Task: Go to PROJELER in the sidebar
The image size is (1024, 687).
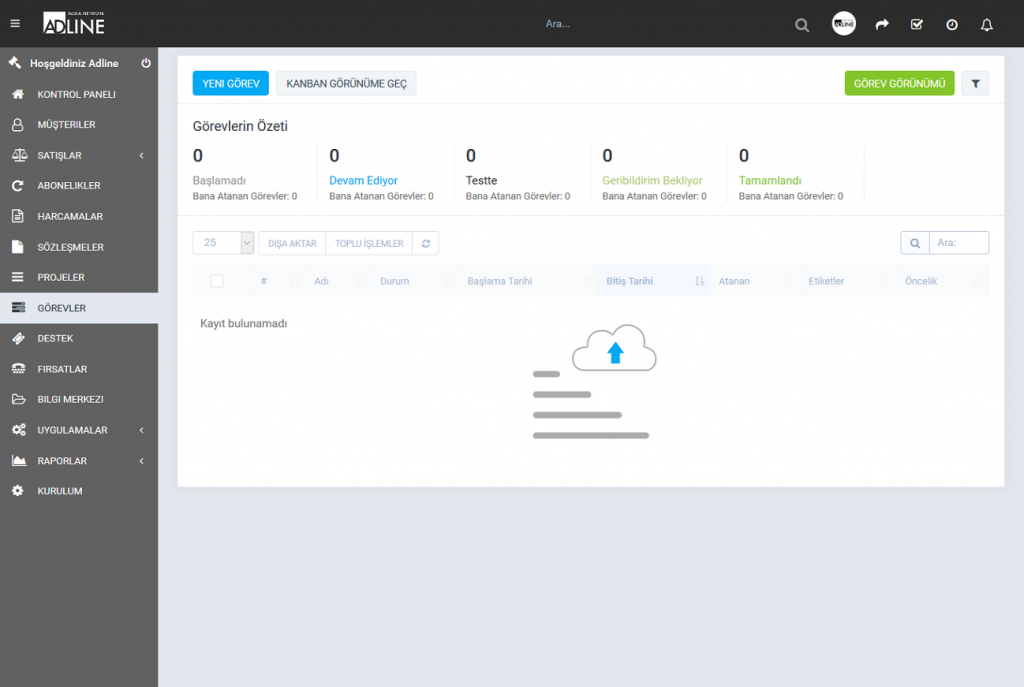Action: pos(61,277)
